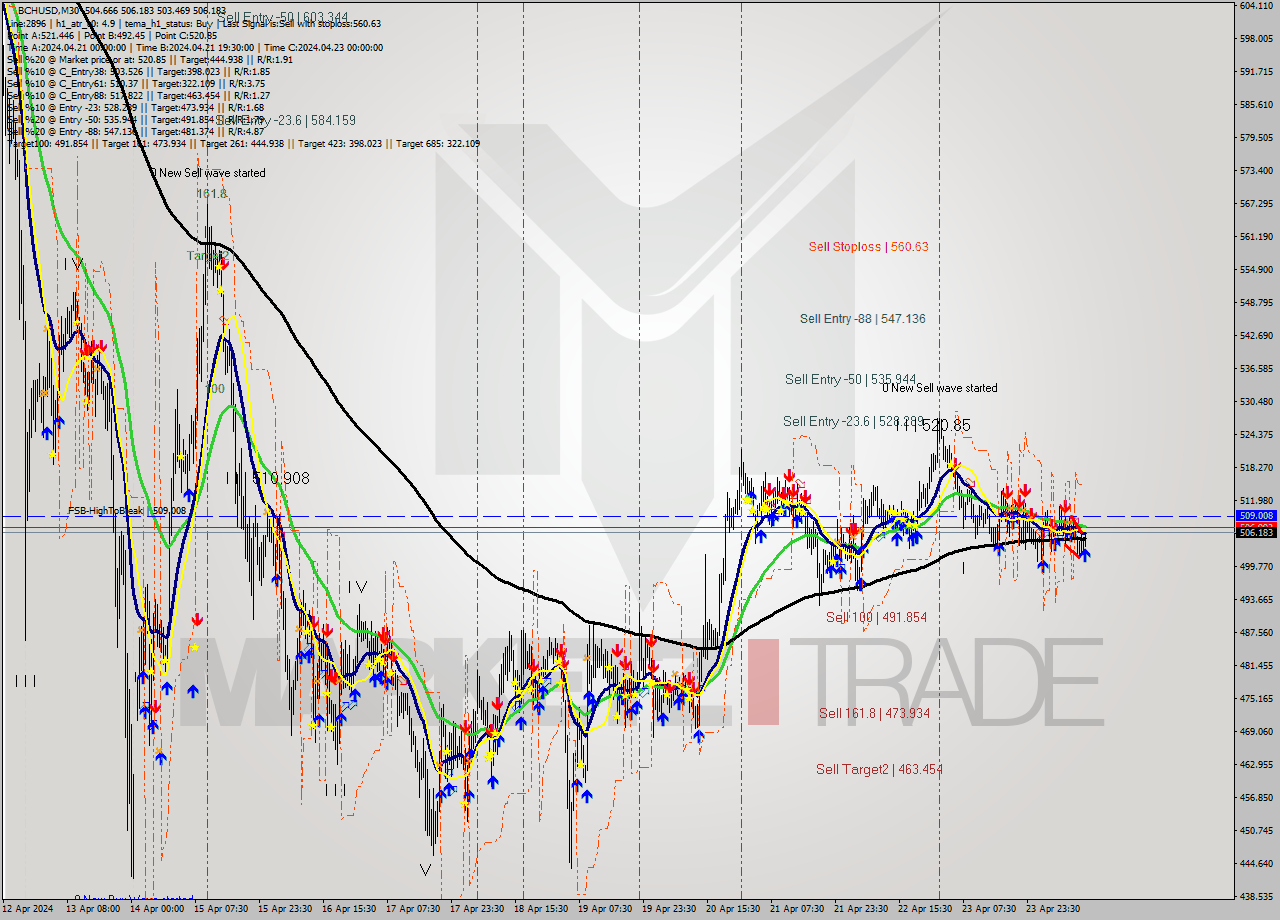Click the black 506.183 current price tag
This screenshot has width=1280, height=920.
1256,533
